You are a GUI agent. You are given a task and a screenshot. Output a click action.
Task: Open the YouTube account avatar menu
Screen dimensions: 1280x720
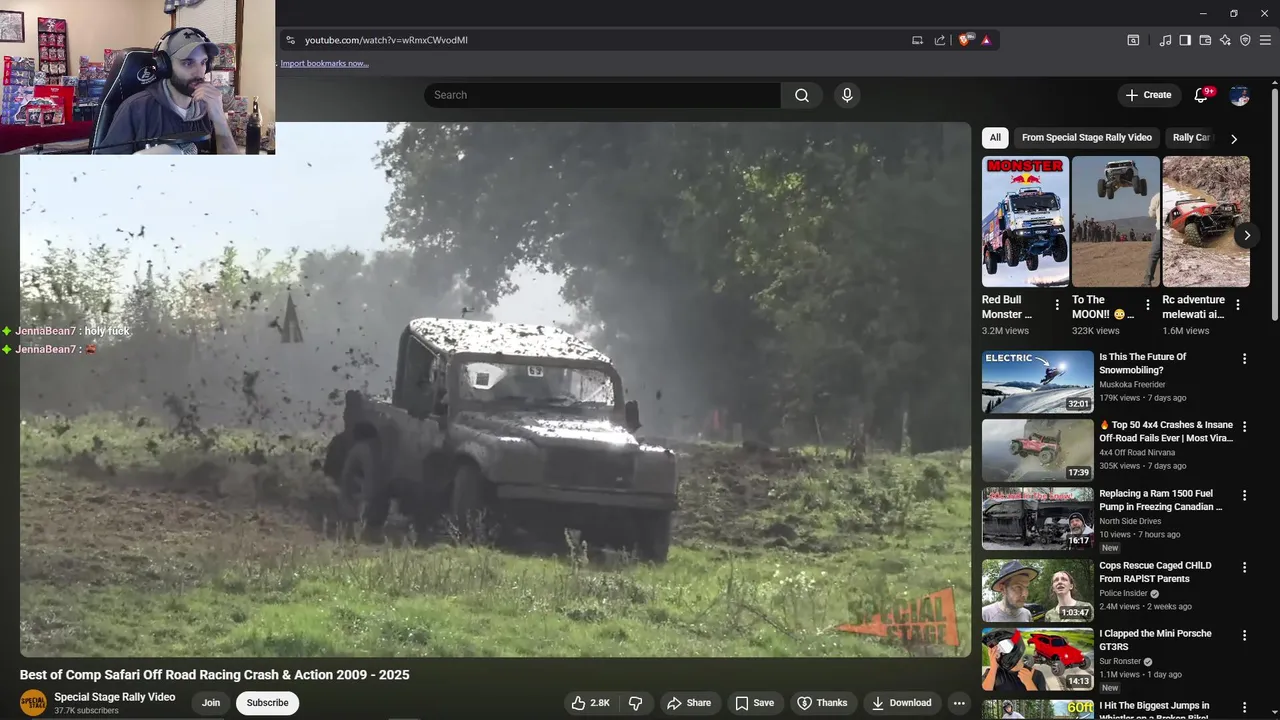point(1240,95)
